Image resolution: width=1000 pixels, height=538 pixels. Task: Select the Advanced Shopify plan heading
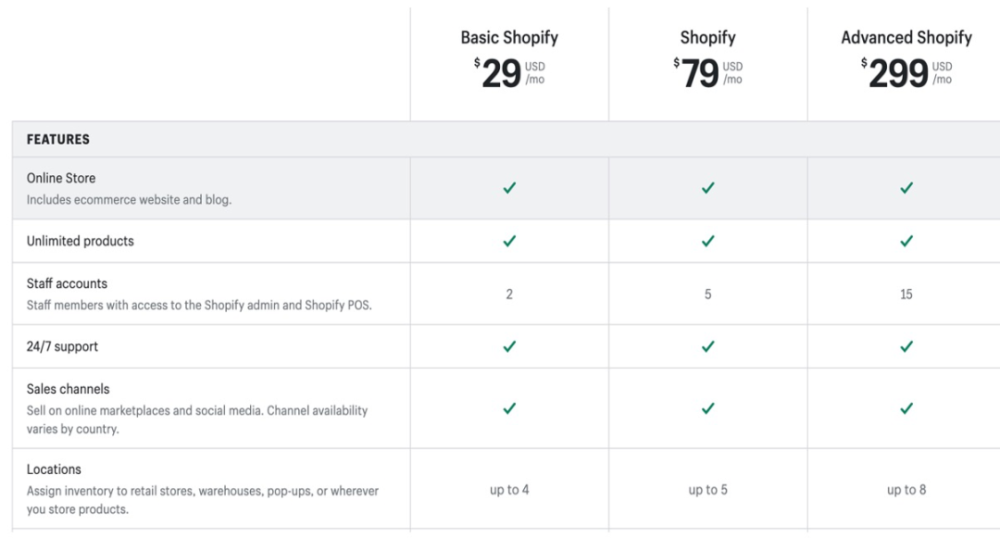click(x=906, y=38)
